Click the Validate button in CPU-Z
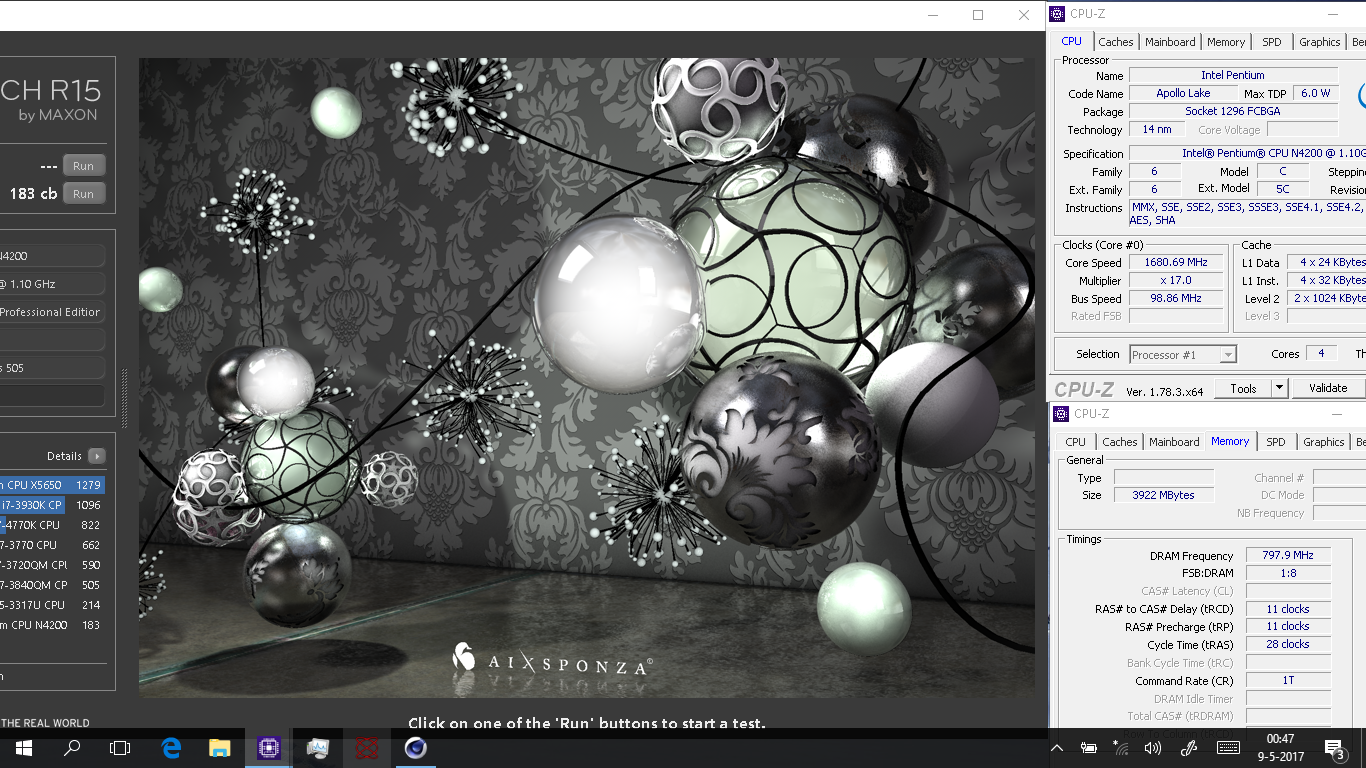1366x768 pixels. 1328,389
